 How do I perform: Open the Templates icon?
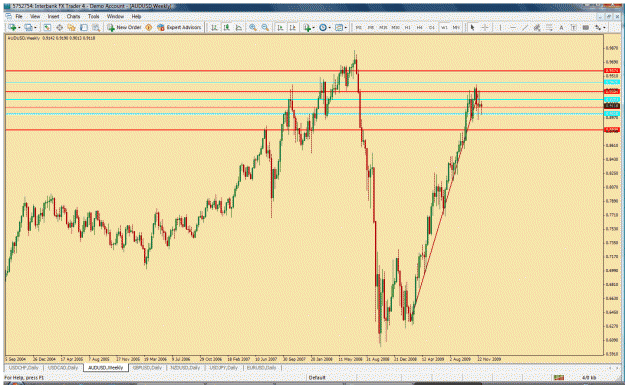pos(339,28)
